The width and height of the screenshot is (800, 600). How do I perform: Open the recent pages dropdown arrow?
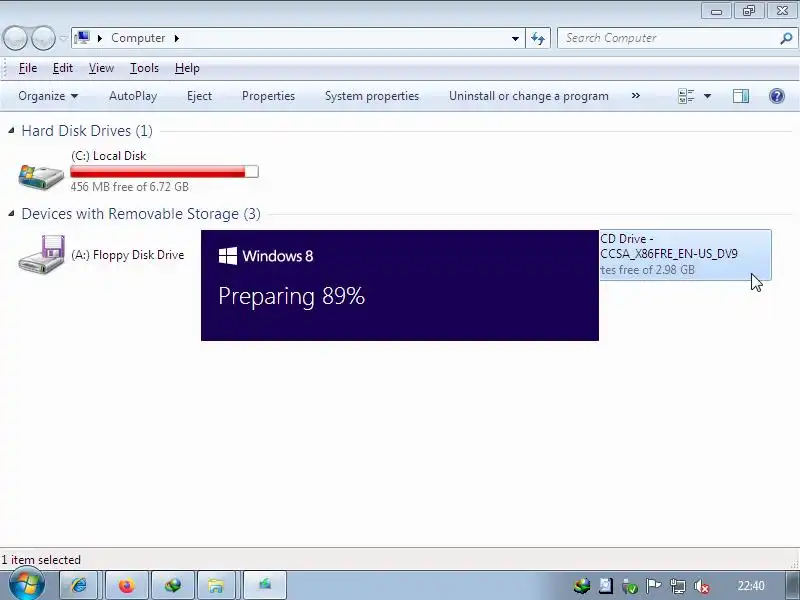click(63, 38)
